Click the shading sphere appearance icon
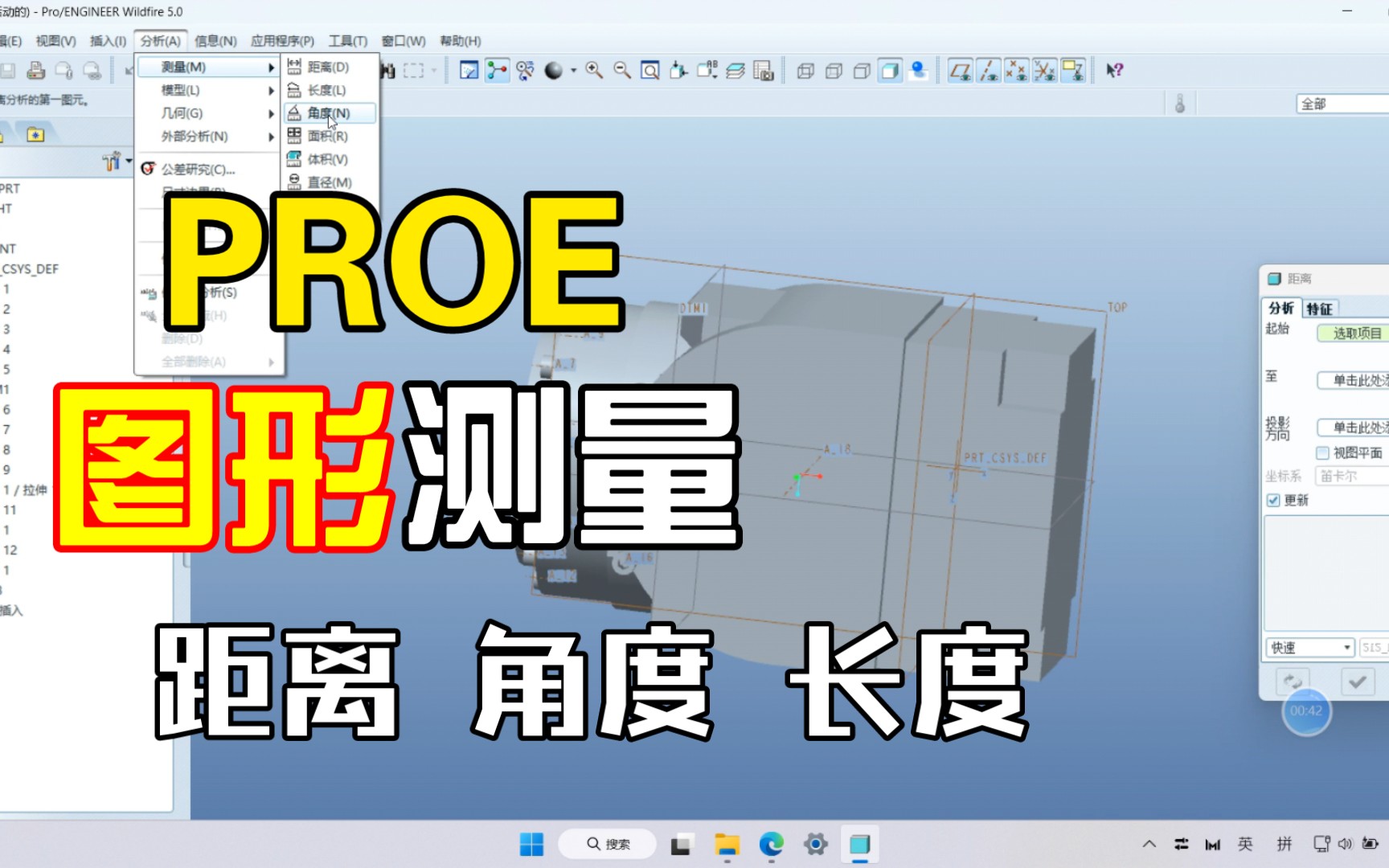 (x=554, y=71)
